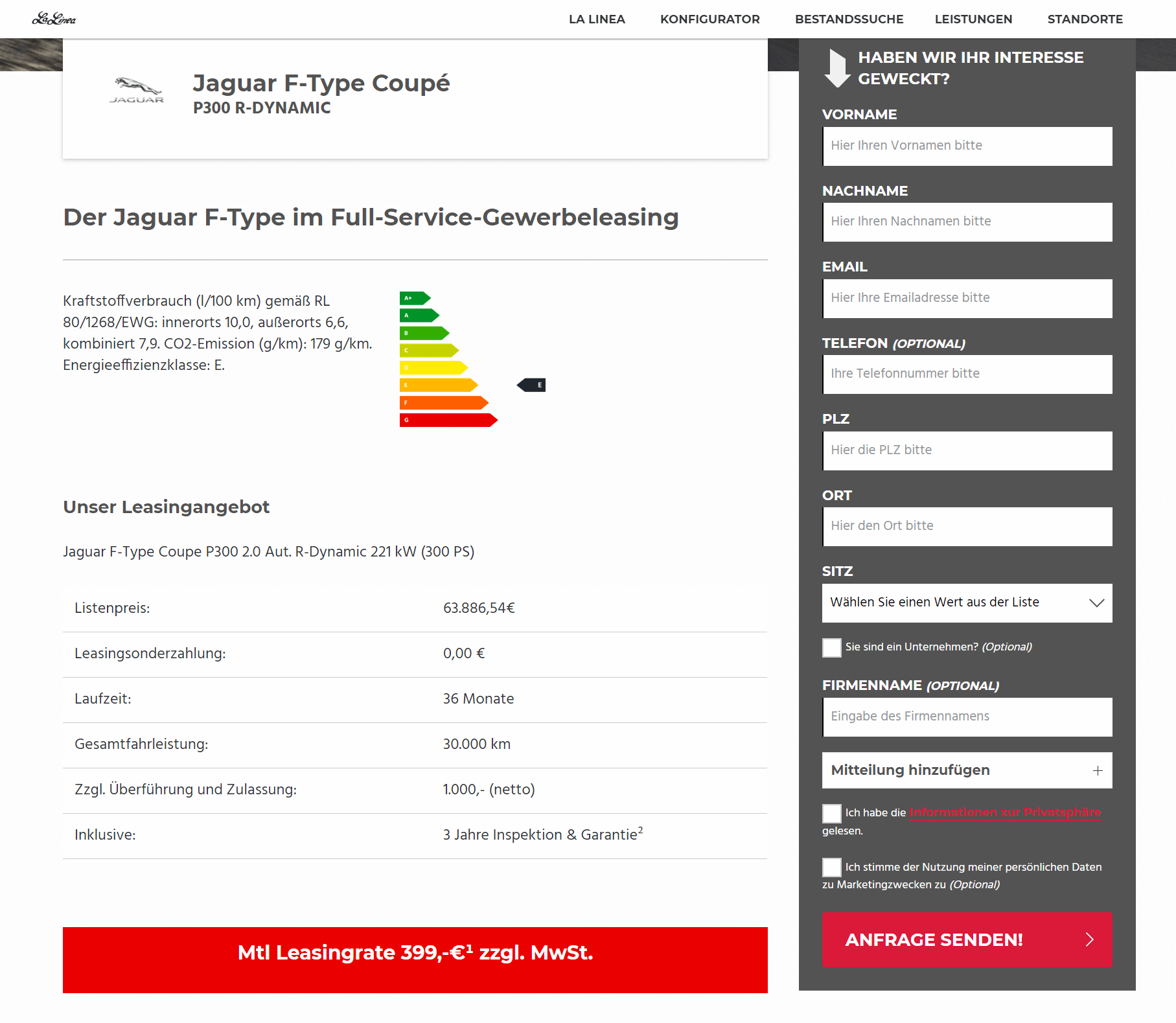The height and width of the screenshot is (1023, 1176).
Task: Tick the privacy information read checkbox
Action: click(832, 813)
